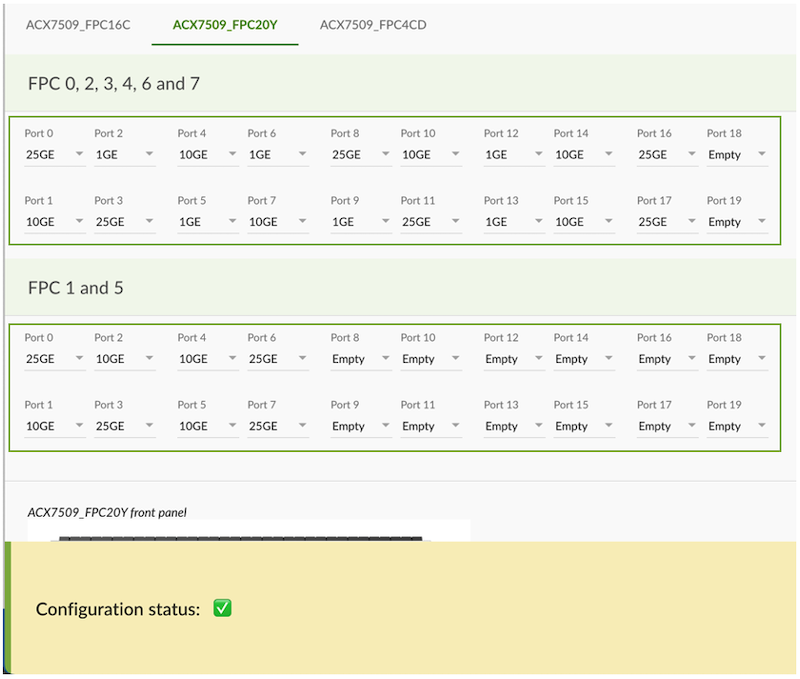Image resolution: width=800 pixels, height=679 pixels.
Task: Open Port 13 dropdown showing 1GE in first FPC group
Action: [514, 222]
